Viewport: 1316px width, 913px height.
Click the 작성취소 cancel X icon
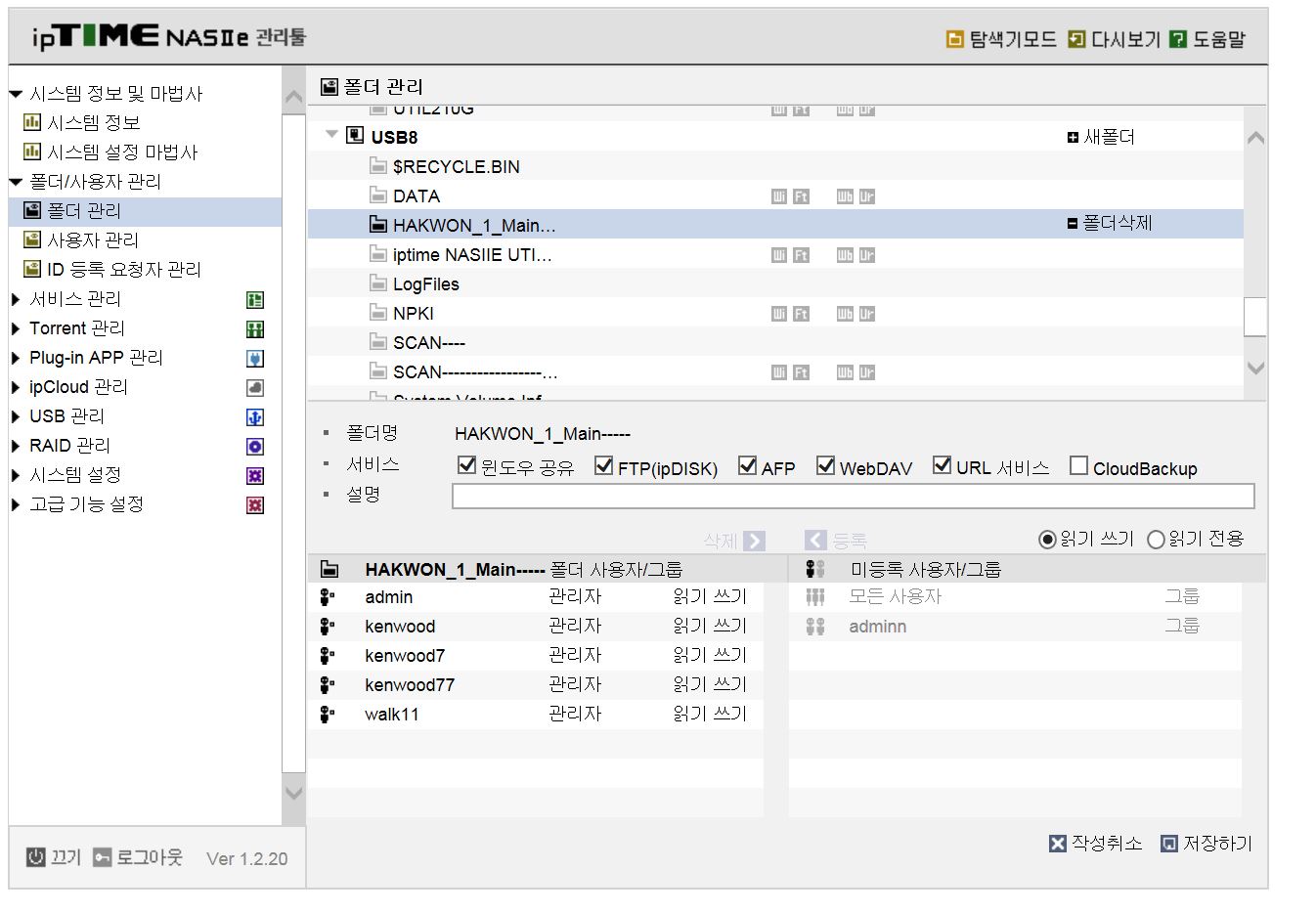point(1058,844)
